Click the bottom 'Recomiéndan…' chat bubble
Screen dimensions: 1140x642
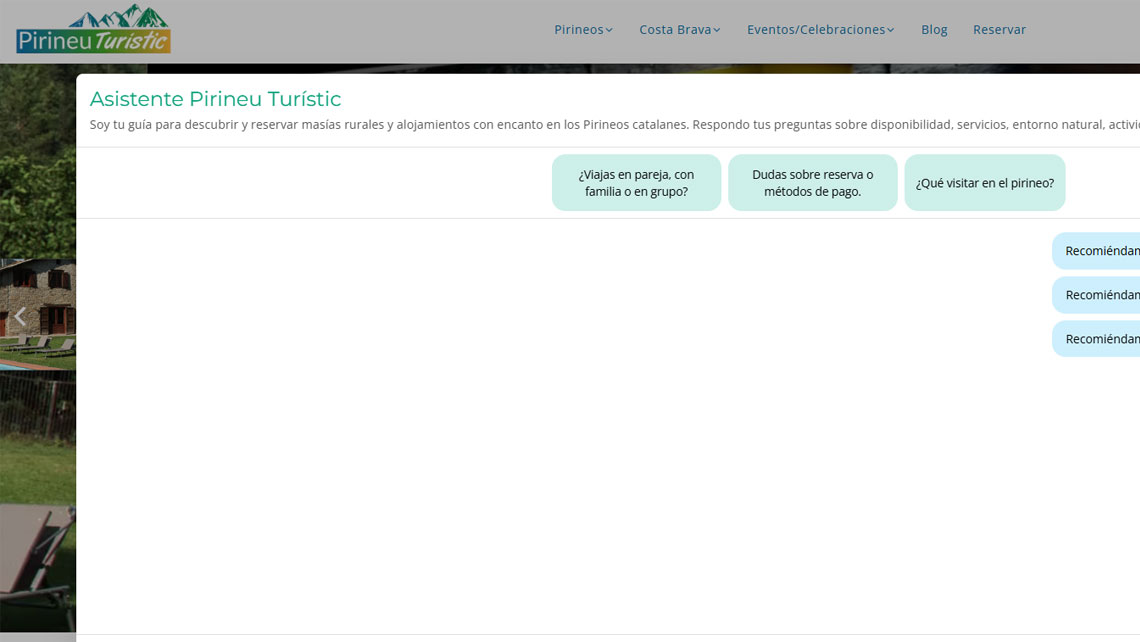click(x=1098, y=339)
